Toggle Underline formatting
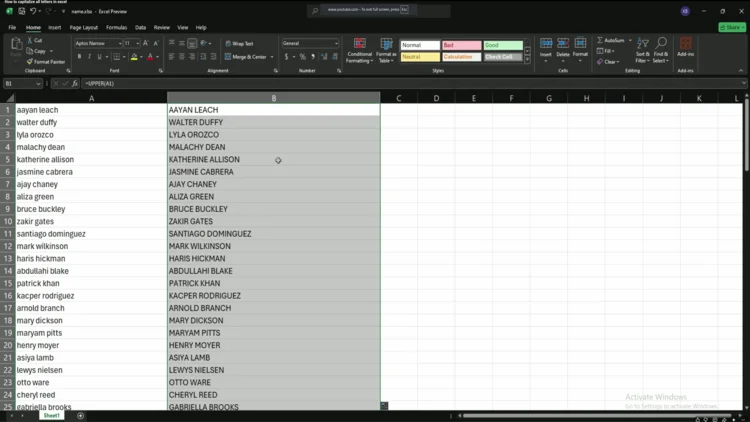The height and width of the screenshot is (422, 750). tap(99, 57)
